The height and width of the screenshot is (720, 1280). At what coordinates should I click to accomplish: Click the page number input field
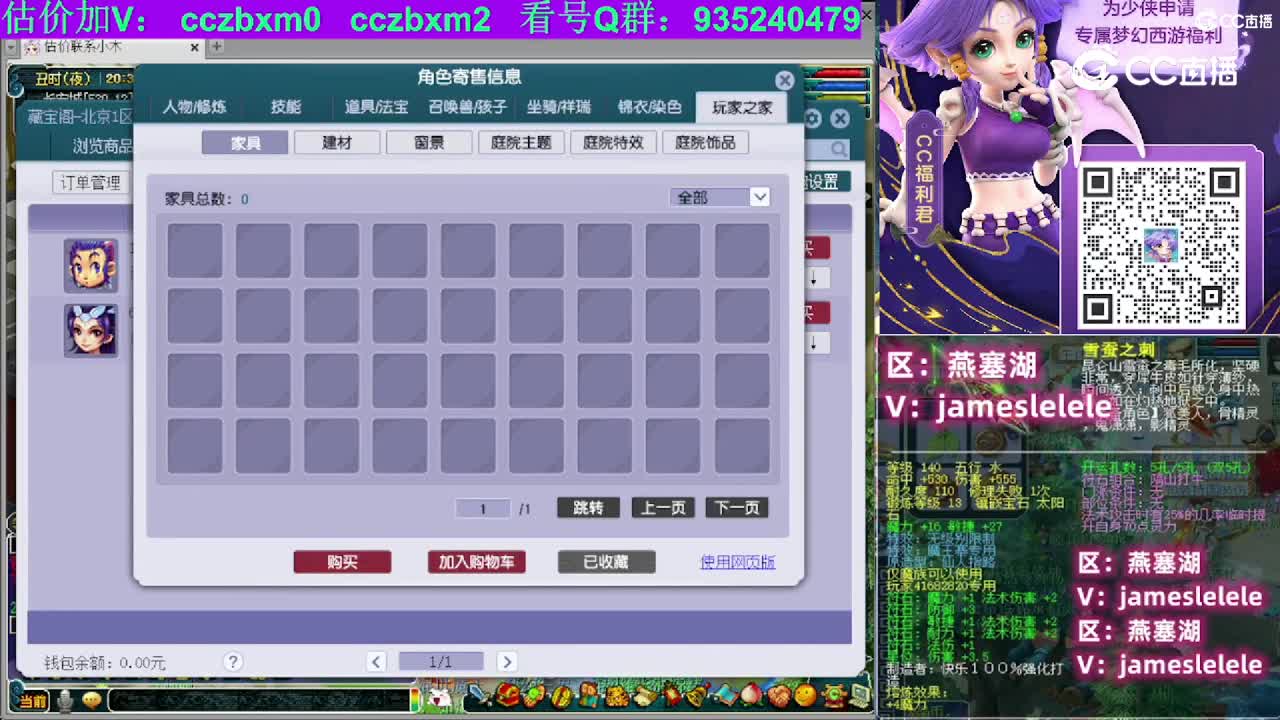point(483,508)
